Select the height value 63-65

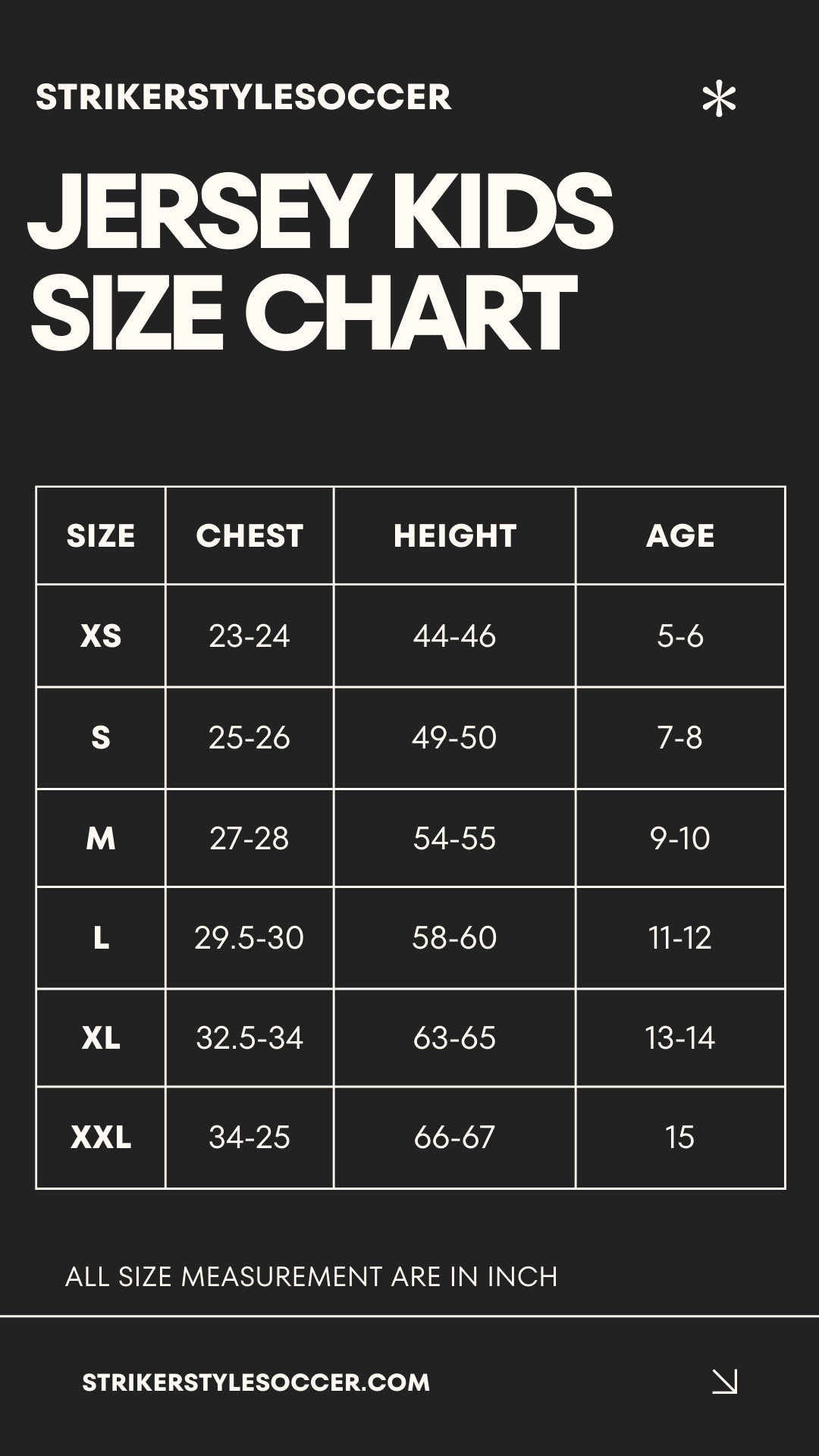pyautogui.click(x=454, y=1037)
